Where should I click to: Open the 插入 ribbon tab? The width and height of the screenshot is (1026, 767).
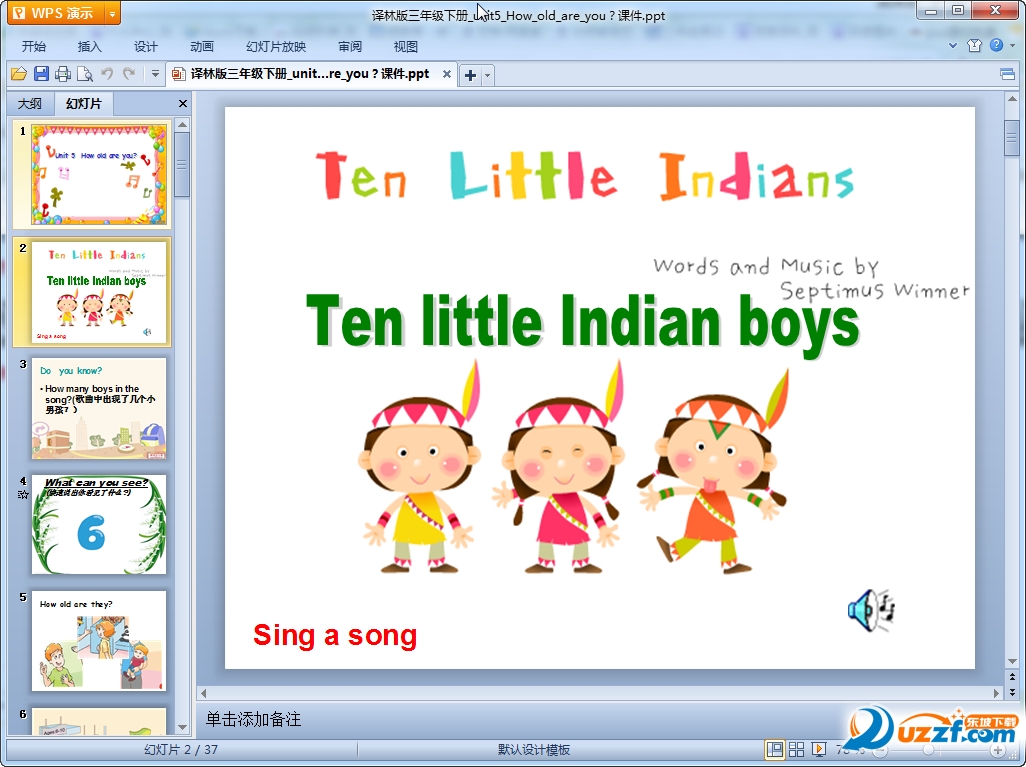[90, 46]
